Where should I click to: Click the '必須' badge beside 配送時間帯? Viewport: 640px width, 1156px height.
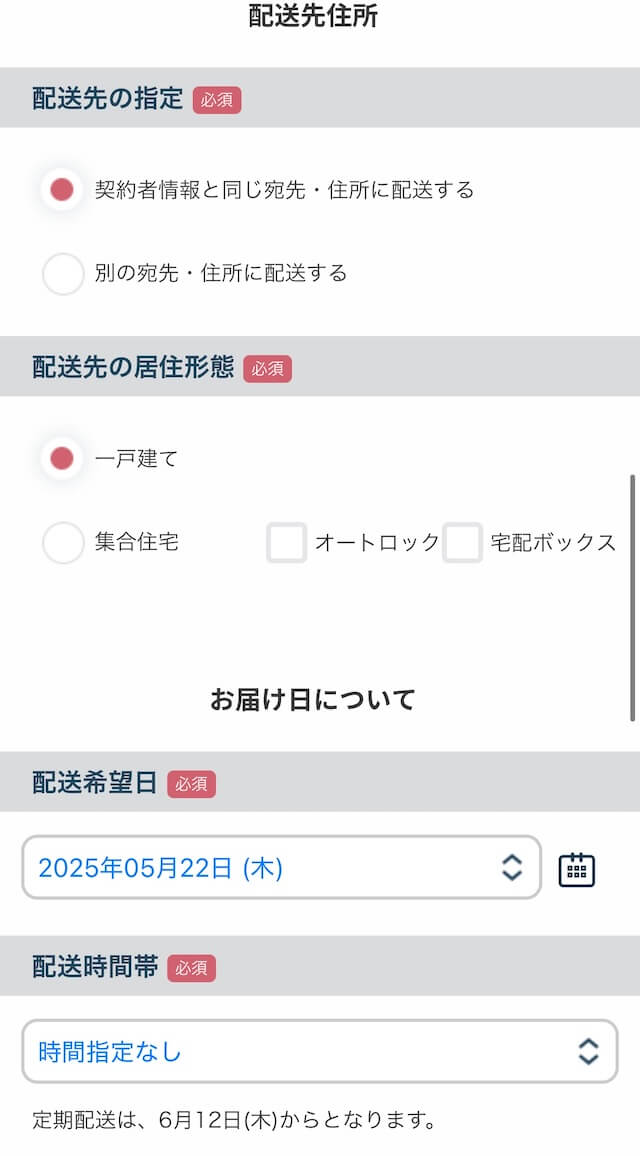point(191,967)
